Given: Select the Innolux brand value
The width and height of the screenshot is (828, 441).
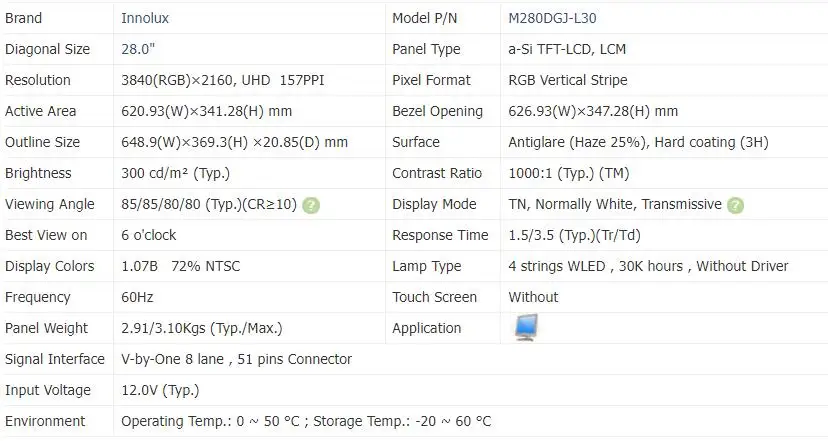Looking at the screenshot, I should 147,18.
